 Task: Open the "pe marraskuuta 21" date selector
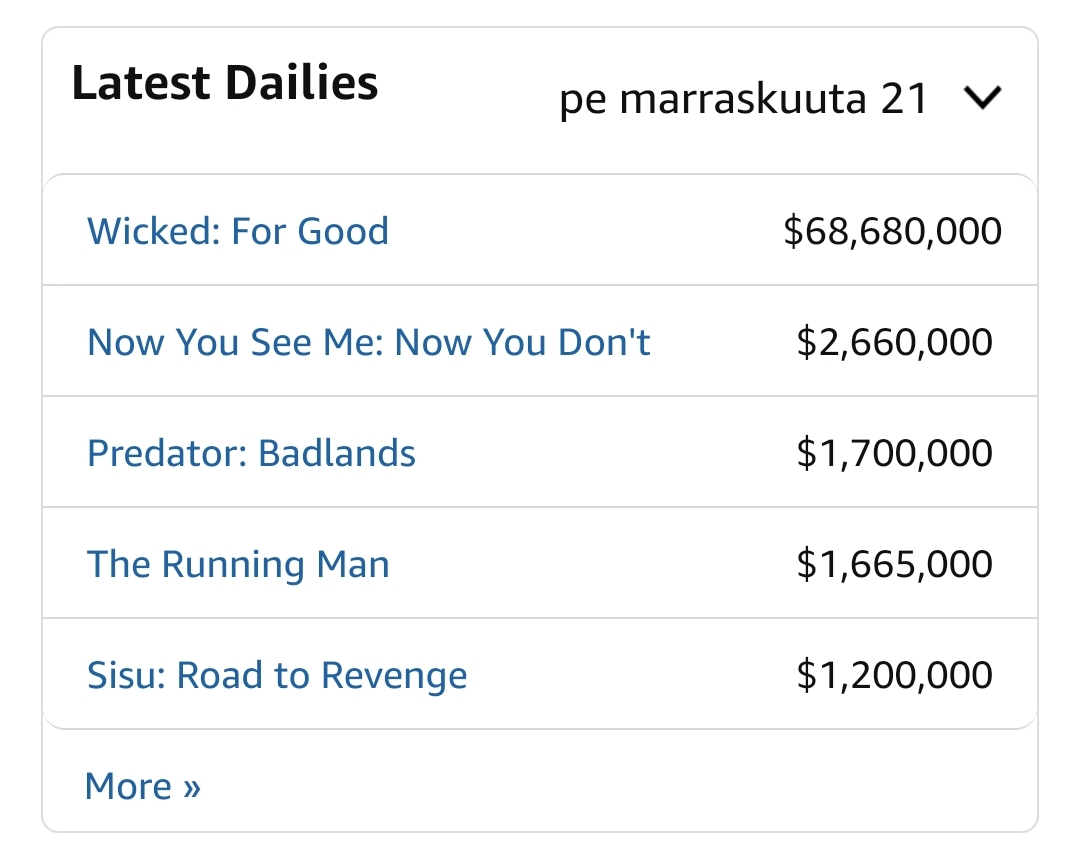[x=745, y=99]
